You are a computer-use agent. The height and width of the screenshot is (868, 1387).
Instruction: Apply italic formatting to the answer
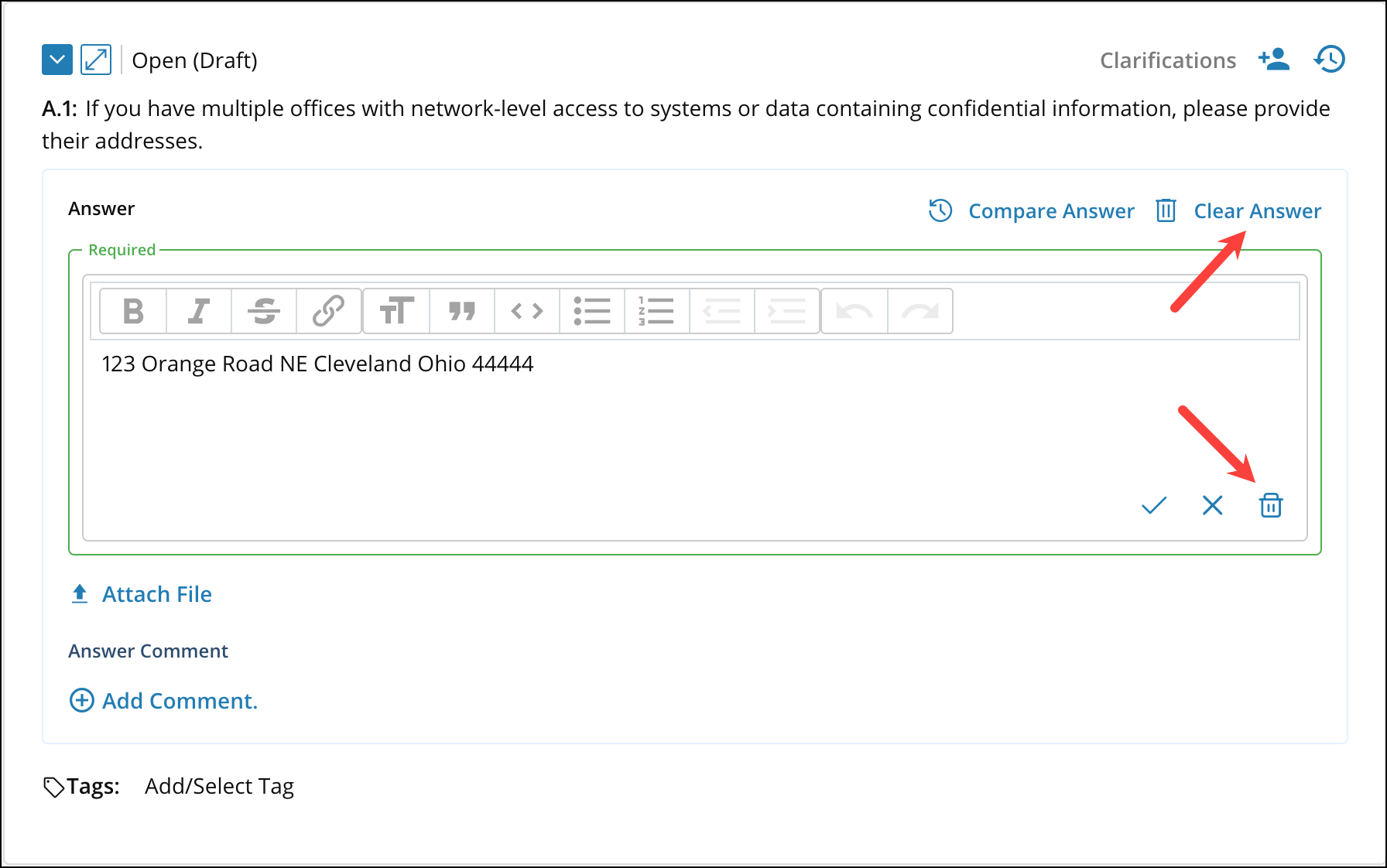coord(199,311)
